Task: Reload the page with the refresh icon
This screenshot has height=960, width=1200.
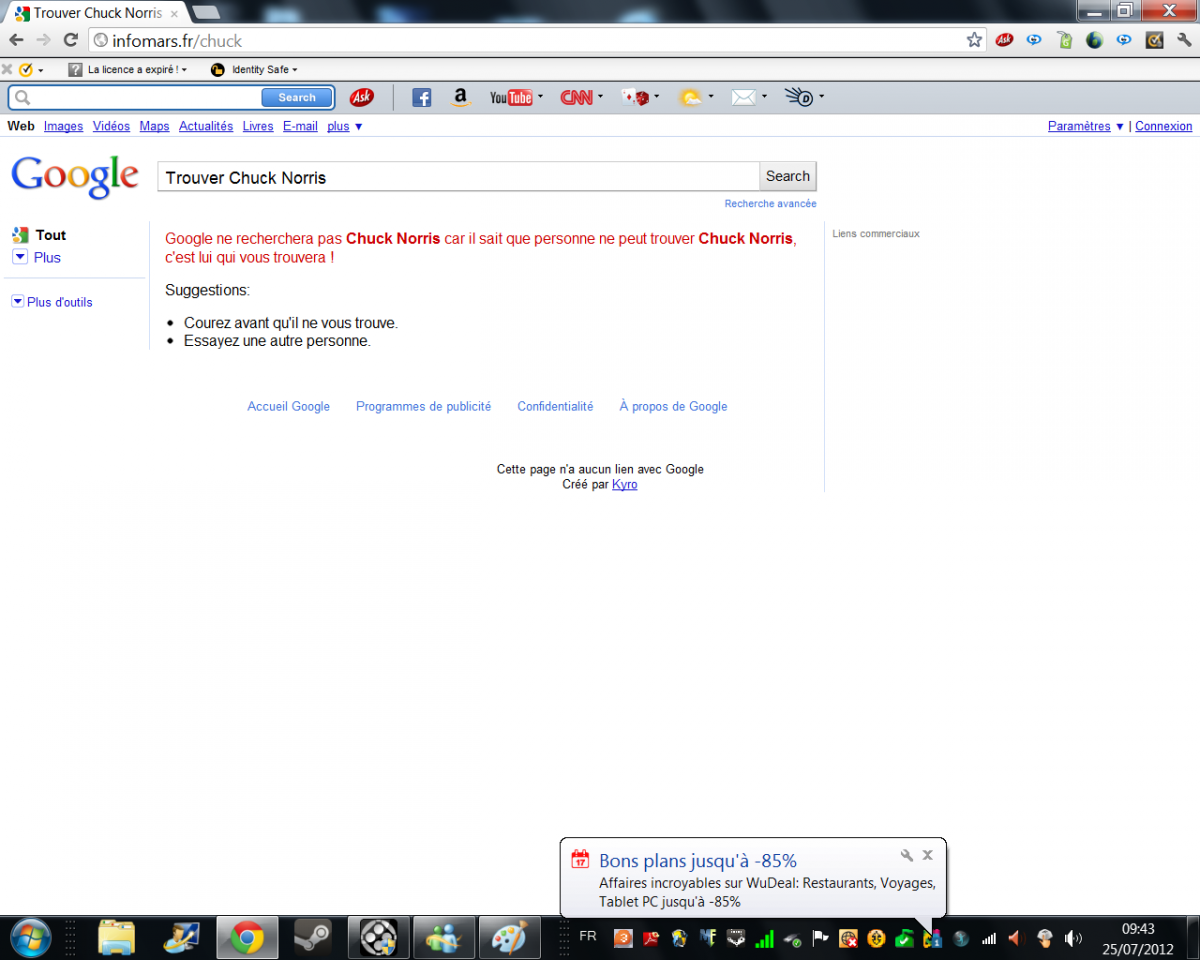Action: click(70, 40)
